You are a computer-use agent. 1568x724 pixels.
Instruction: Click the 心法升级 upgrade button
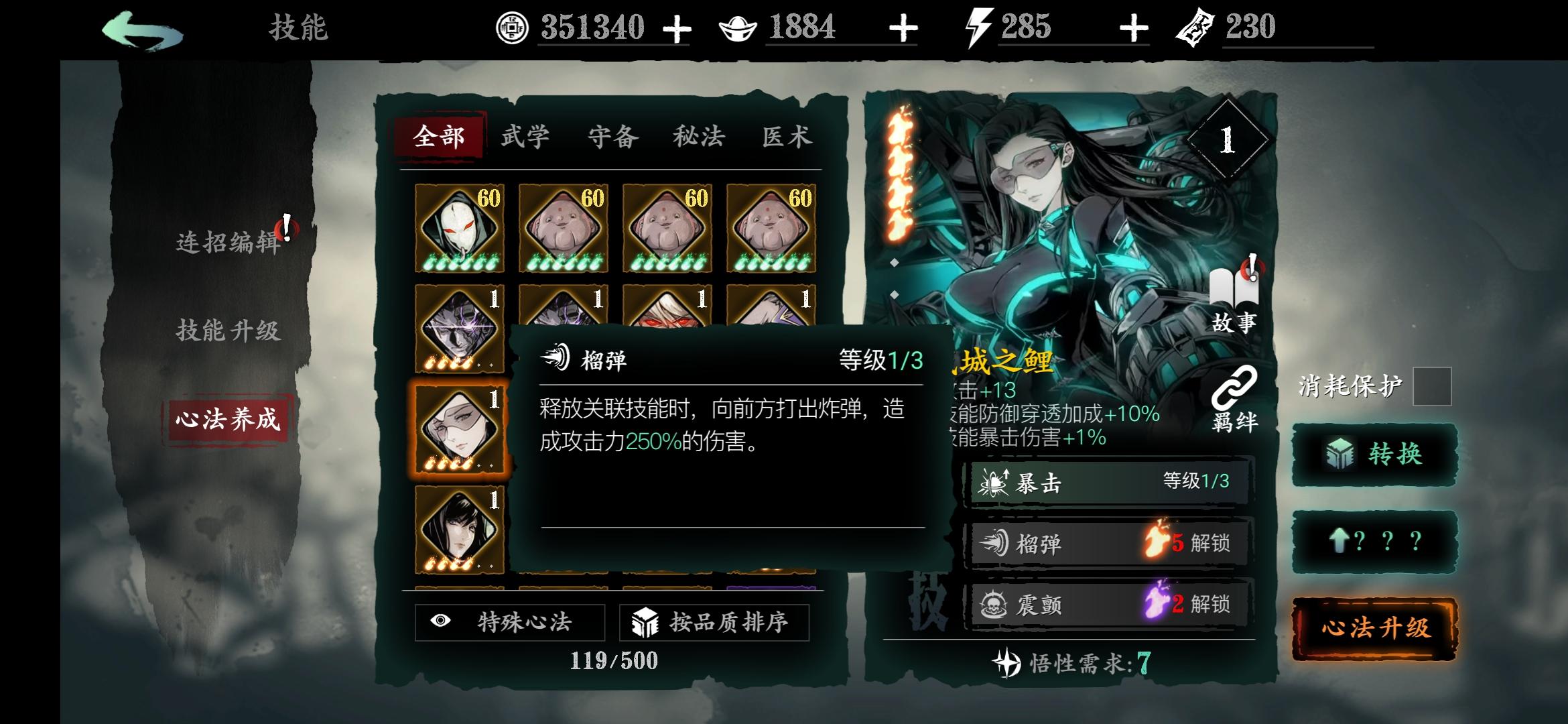(x=1375, y=628)
